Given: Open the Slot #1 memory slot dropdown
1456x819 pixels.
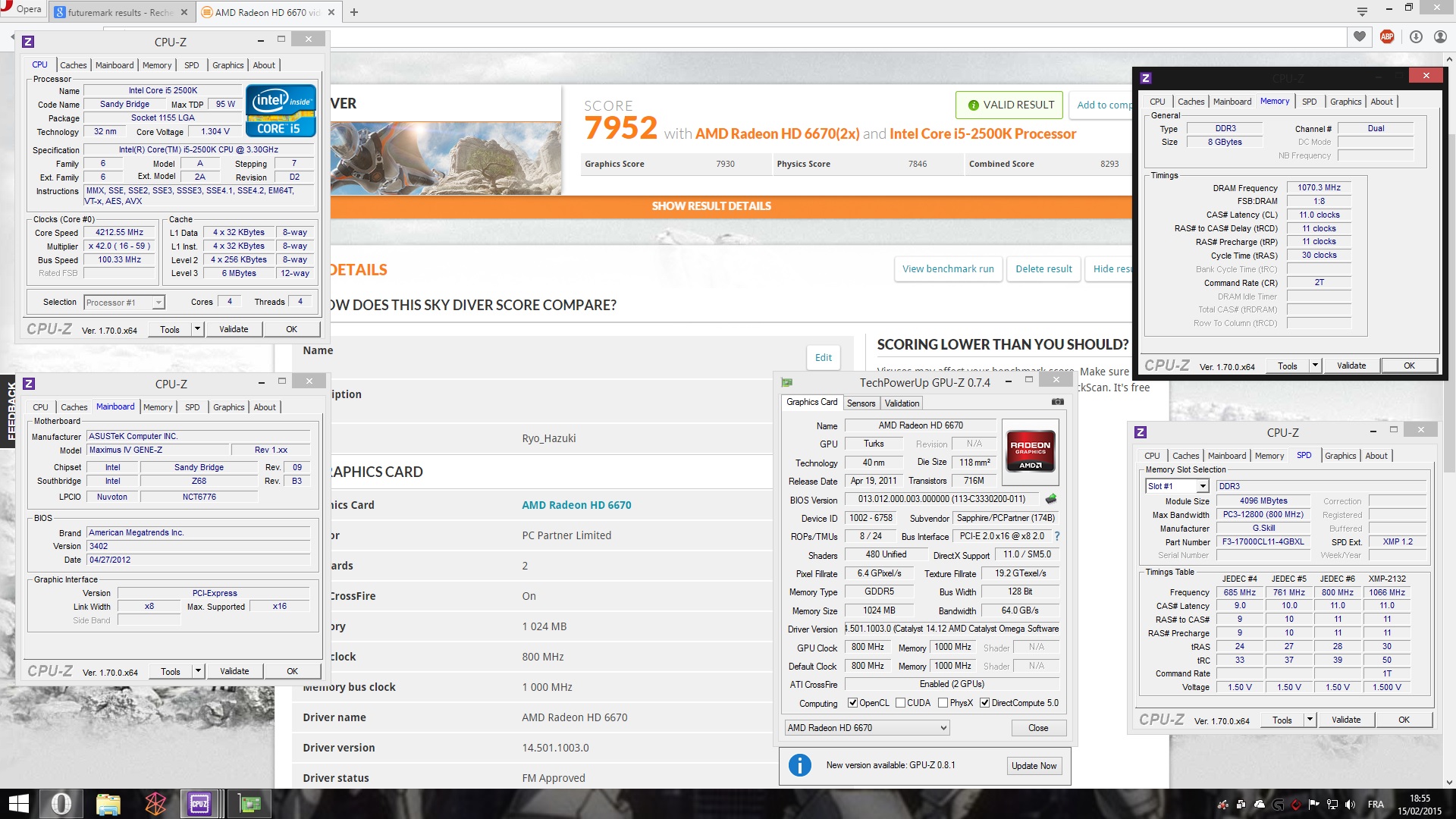Looking at the screenshot, I should click(x=1177, y=486).
